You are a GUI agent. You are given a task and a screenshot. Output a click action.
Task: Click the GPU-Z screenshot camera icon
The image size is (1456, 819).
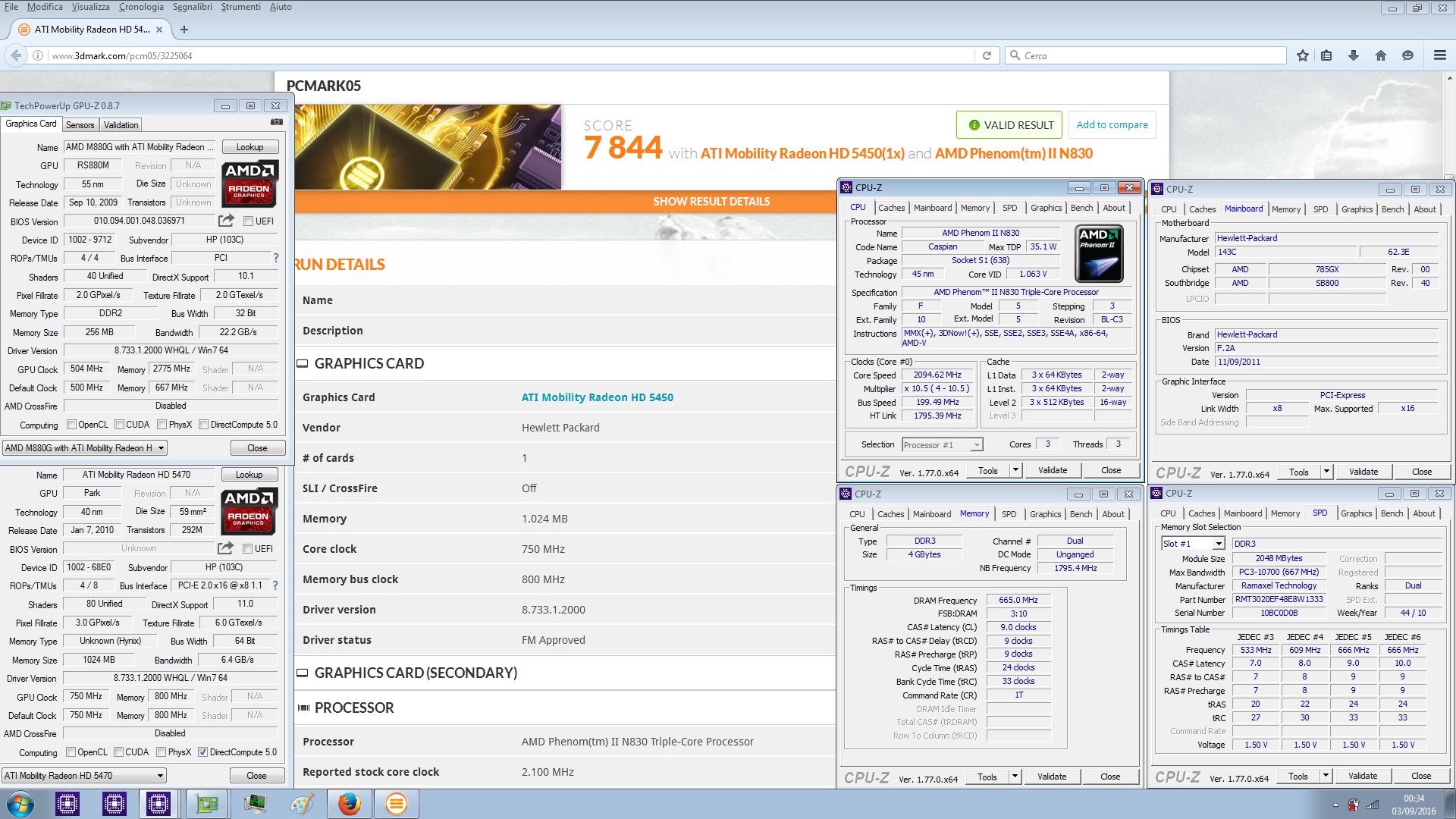(x=277, y=122)
